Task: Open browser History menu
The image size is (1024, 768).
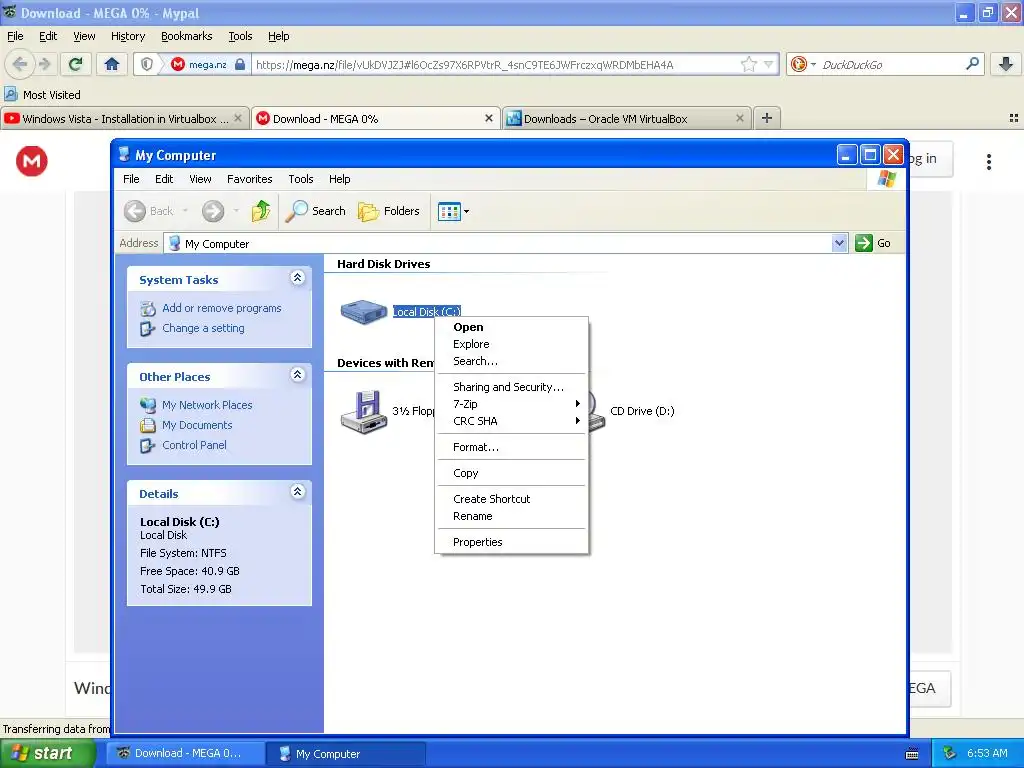Action: [127, 37]
